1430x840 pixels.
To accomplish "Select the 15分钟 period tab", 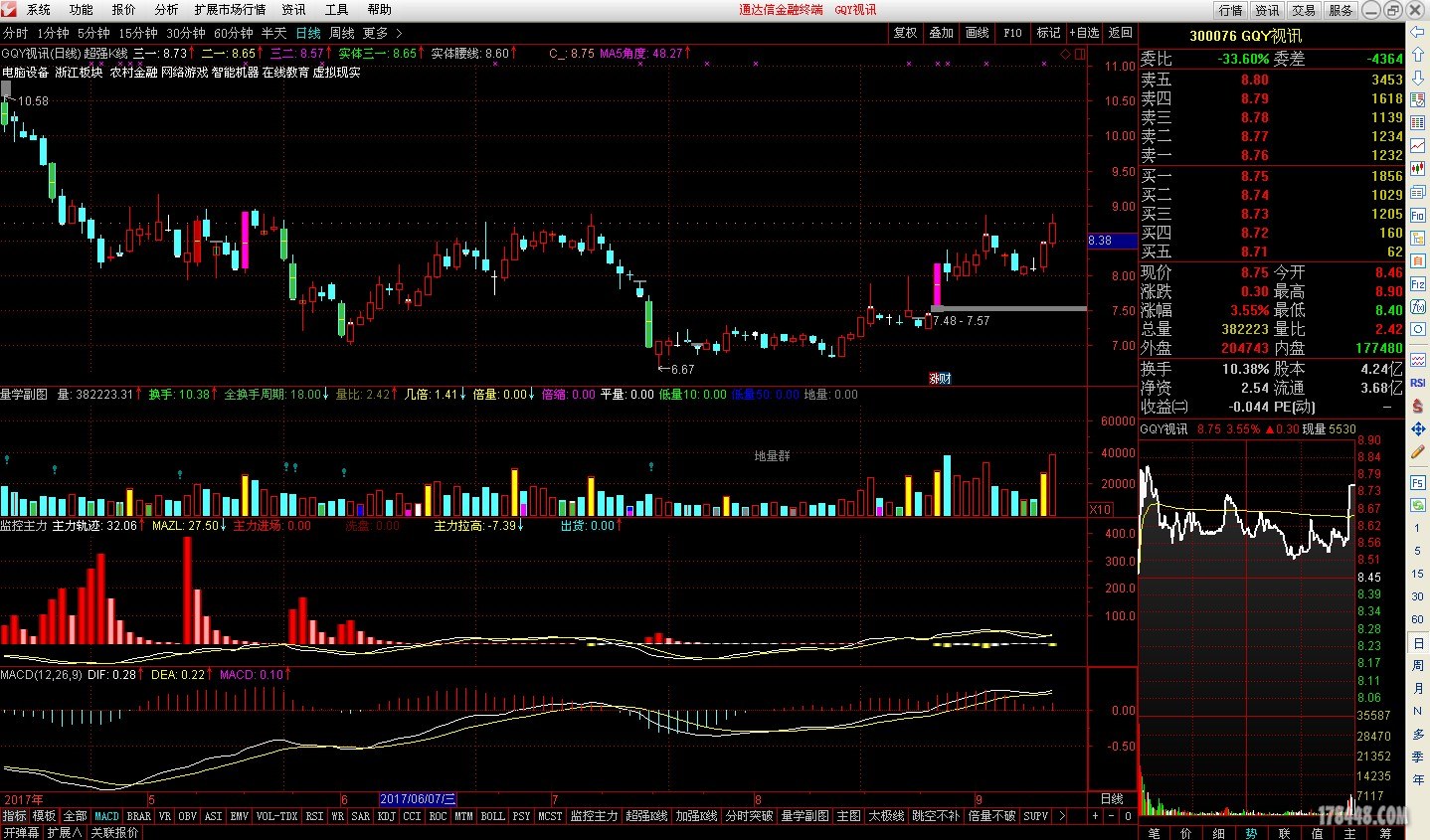I will pos(138,33).
